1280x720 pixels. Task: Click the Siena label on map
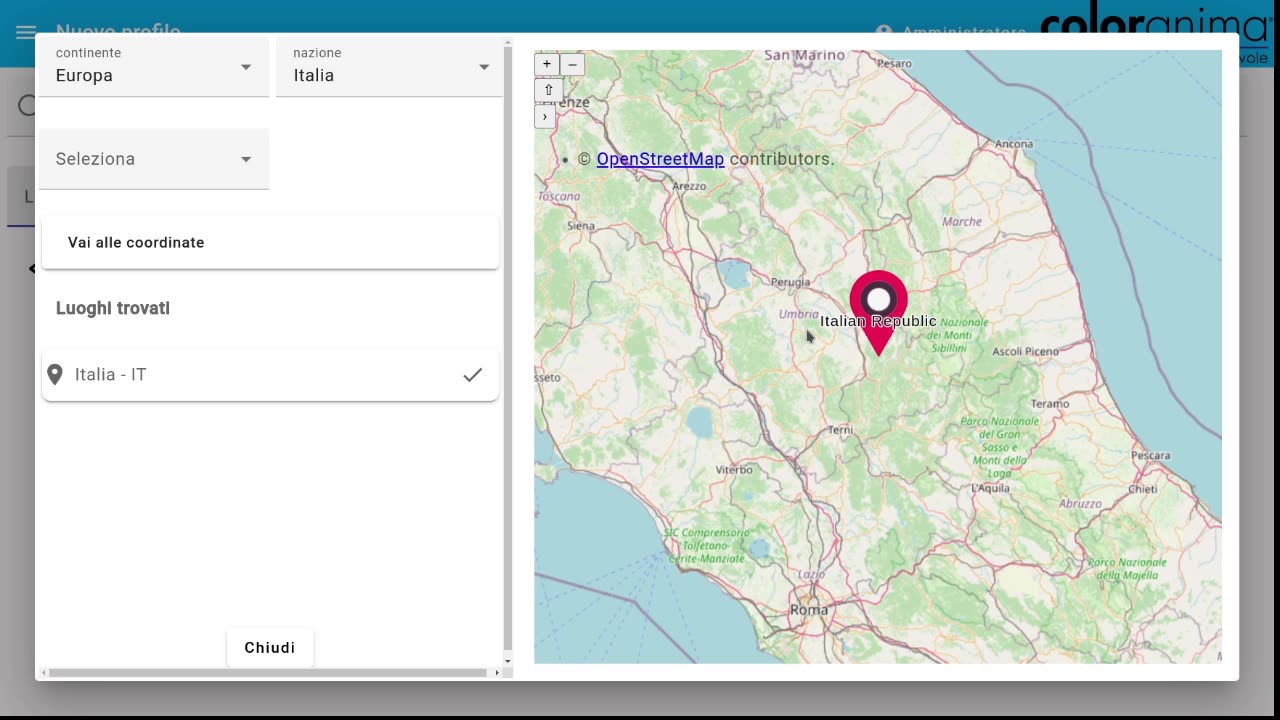pyautogui.click(x=581, y=226)
